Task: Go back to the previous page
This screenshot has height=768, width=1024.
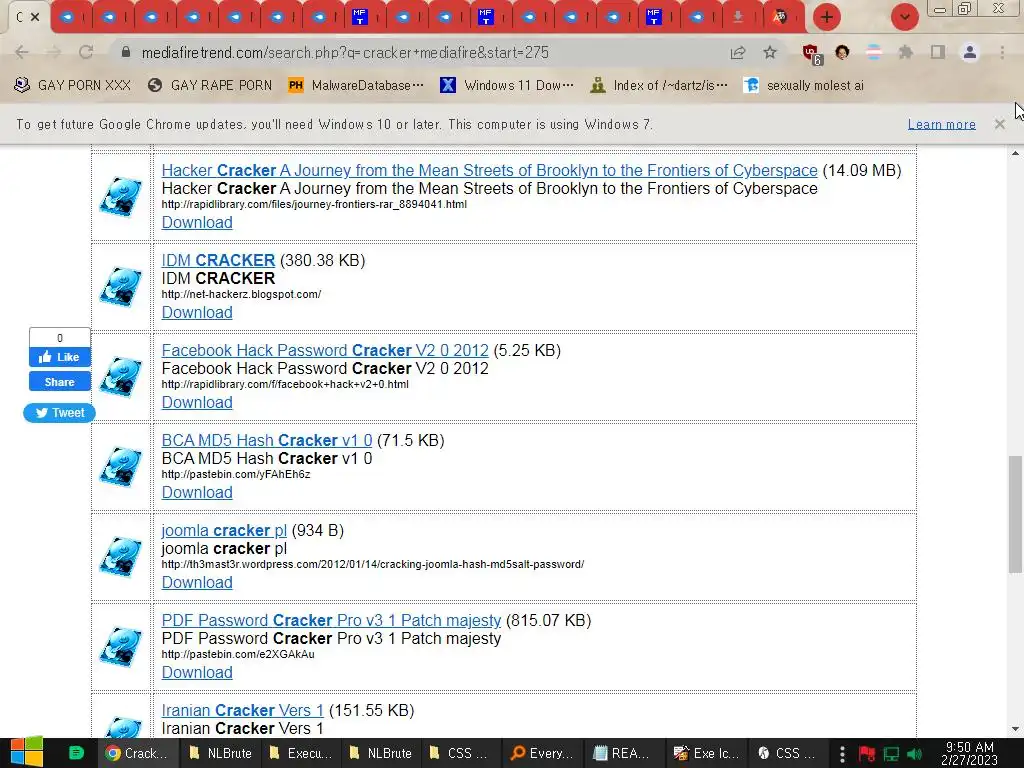Action: (x=22, y=52)
